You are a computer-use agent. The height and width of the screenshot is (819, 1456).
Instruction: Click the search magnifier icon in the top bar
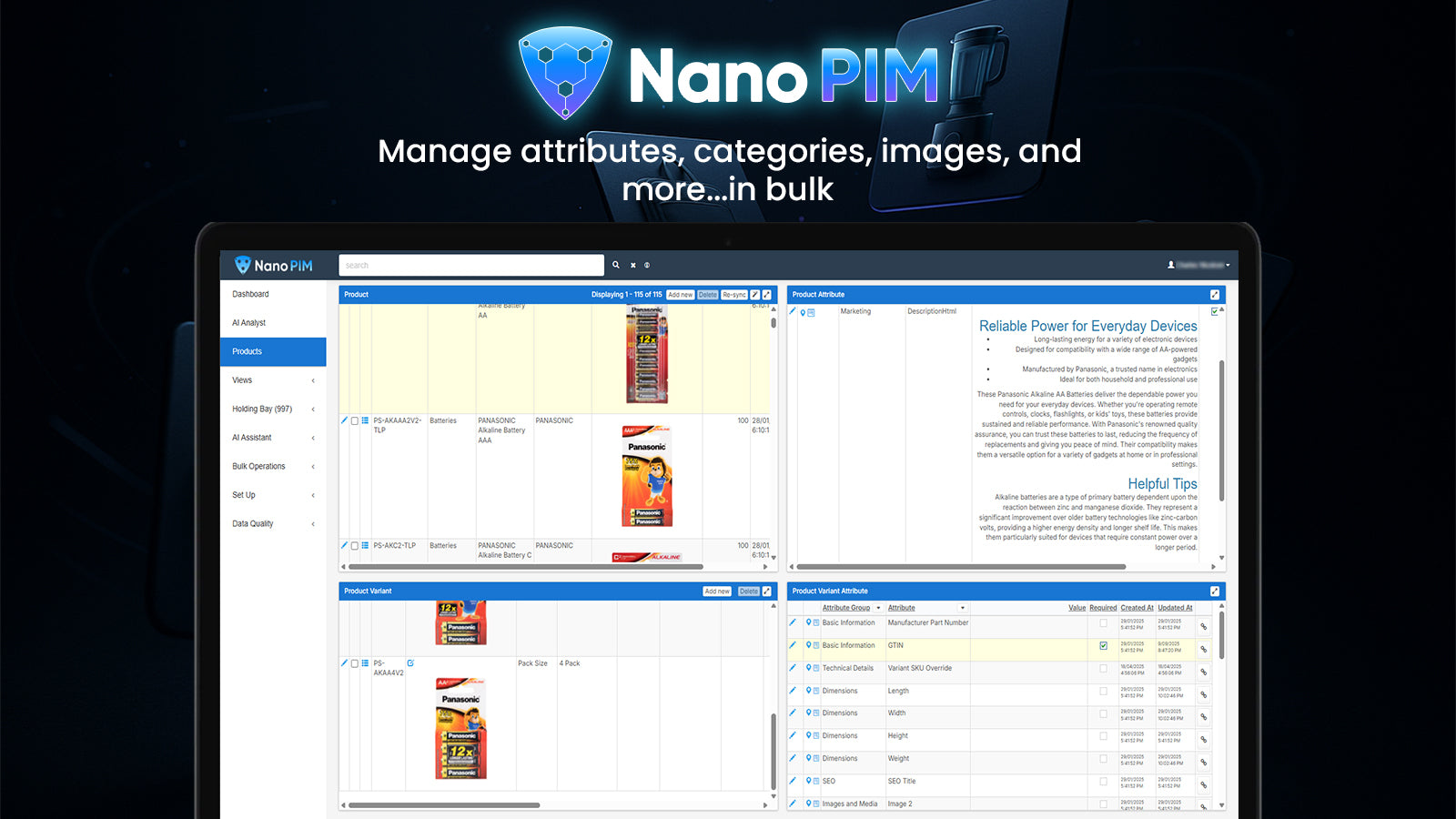click(x=616, y=265)
